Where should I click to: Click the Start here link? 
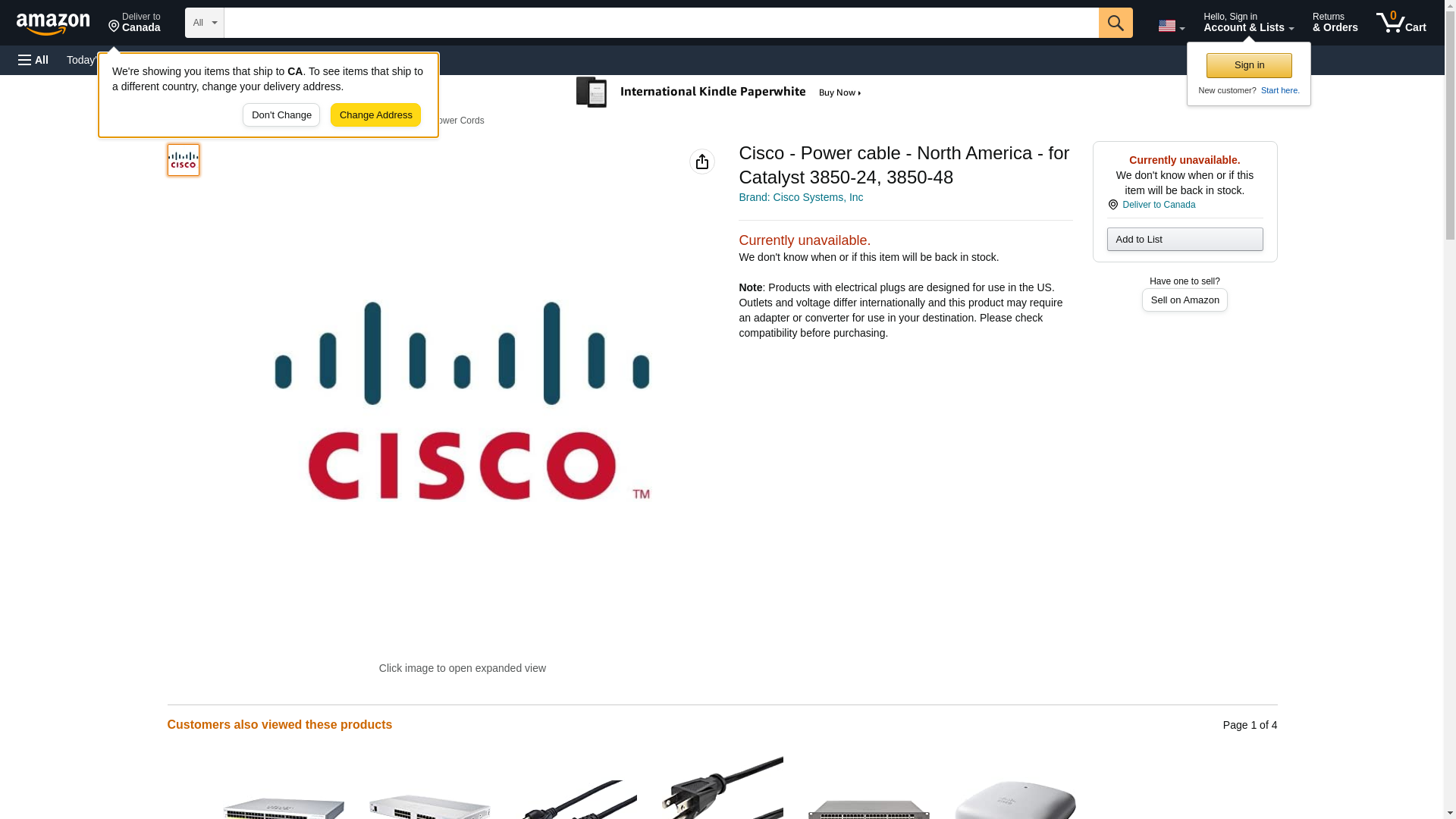coord(1280,90)
